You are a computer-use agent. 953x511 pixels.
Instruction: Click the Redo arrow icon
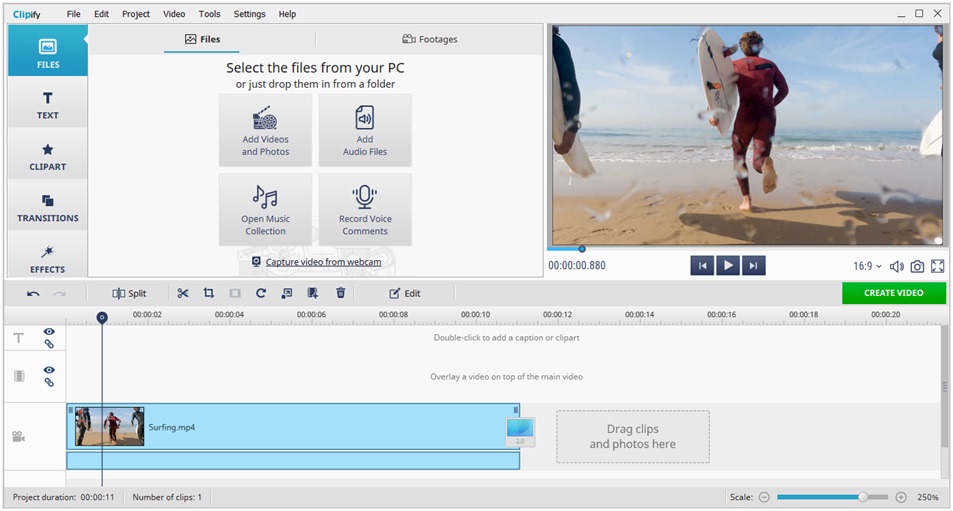click(60, 293)
